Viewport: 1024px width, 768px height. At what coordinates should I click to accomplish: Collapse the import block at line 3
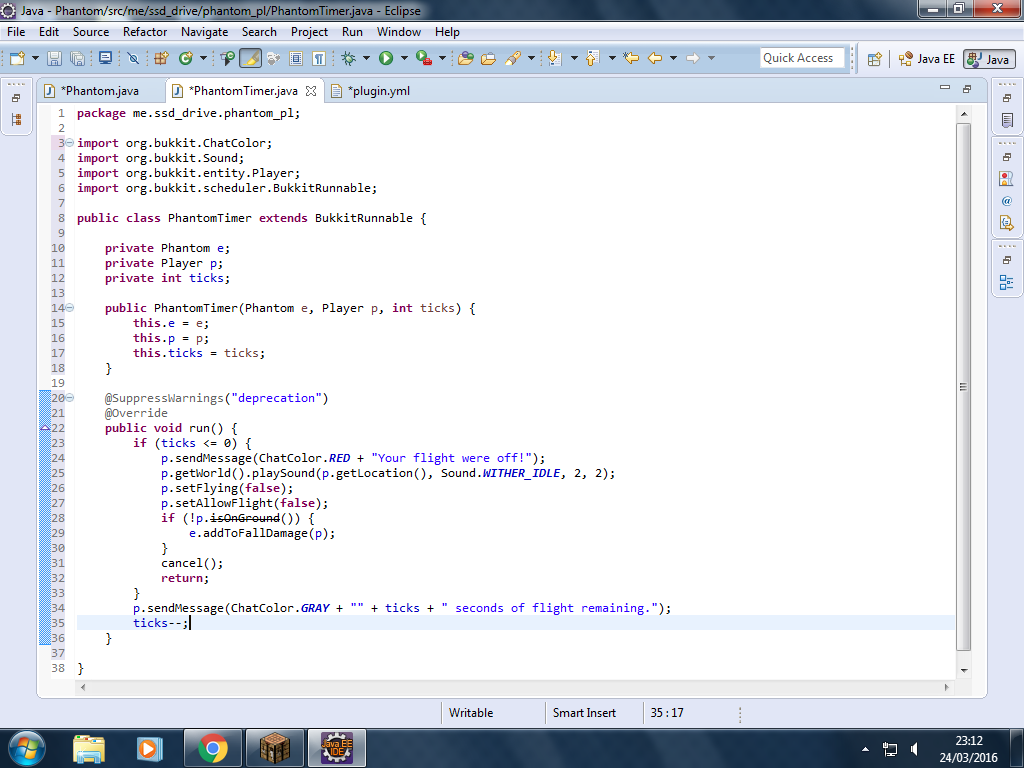(70, 143)
